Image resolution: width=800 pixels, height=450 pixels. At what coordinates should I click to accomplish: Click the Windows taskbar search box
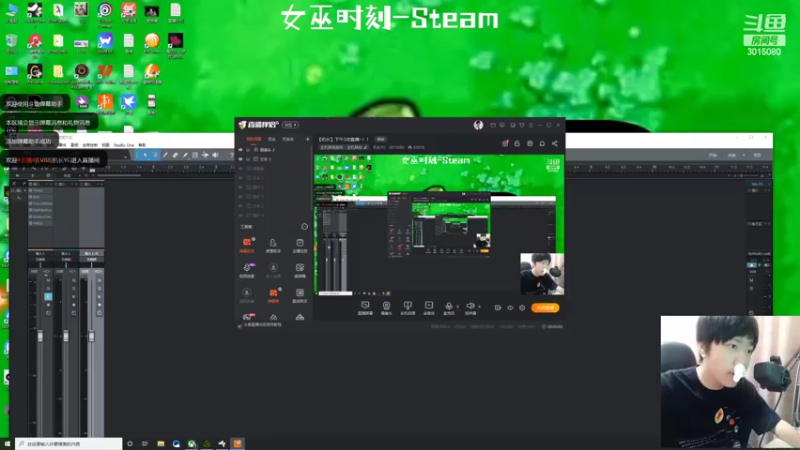click(x=69, y=444)
